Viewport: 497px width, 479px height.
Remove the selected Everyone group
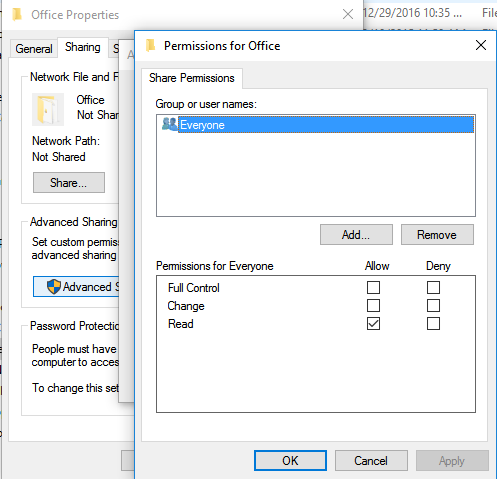click(x=437, y=235)
